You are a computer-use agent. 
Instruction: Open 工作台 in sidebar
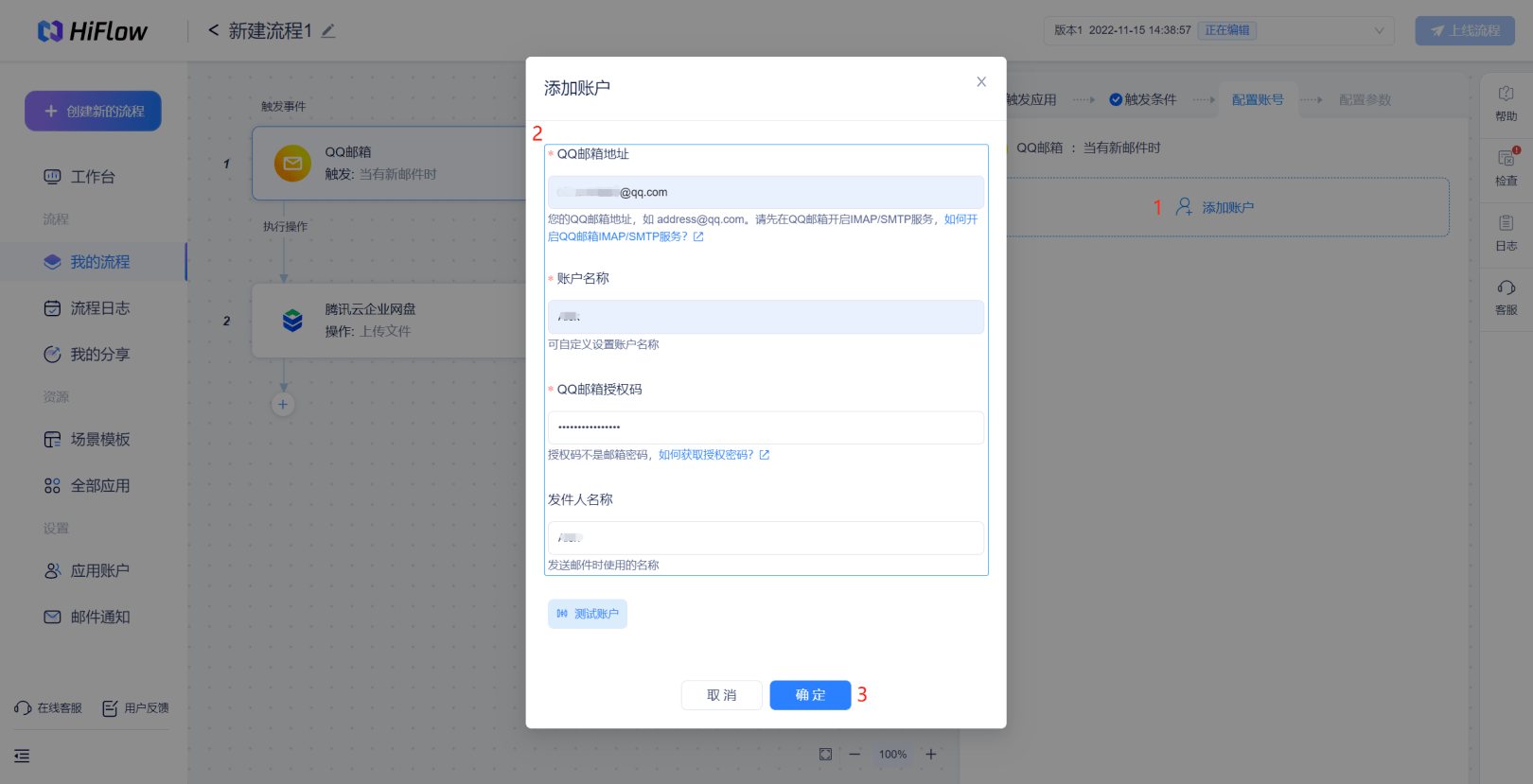click(x=93, y=177)
